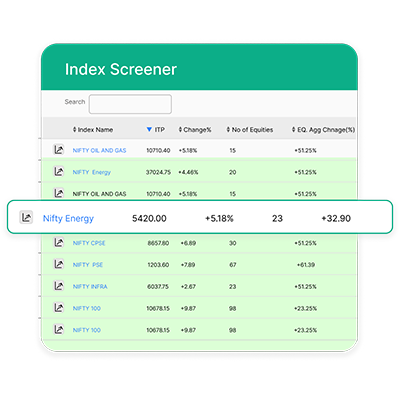Open NIFTY Energy link in 37024.75 row
The image size is (400, 400).
[92, 172]
